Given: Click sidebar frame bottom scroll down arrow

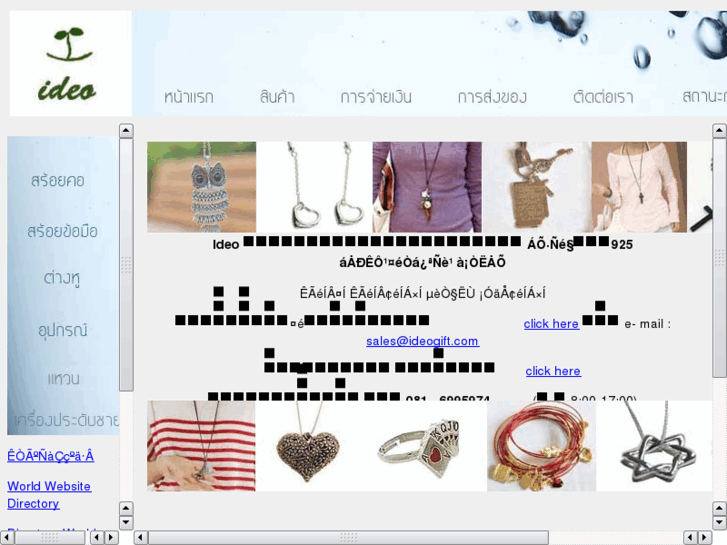Looking at the screenshot, I should (x=126, y=522).
